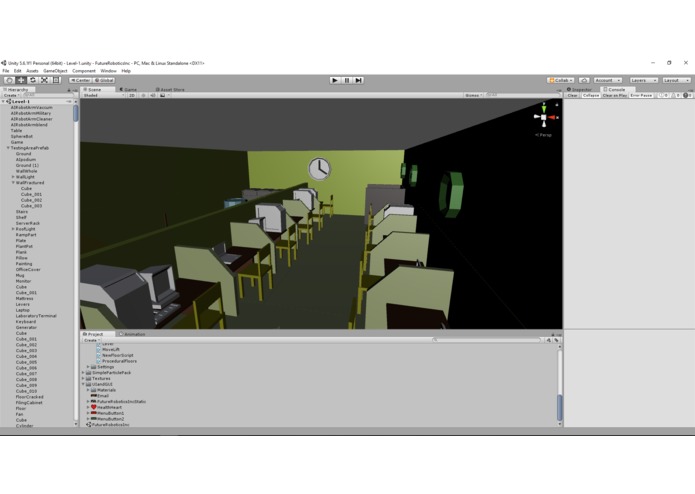Open the GameObject menu
Screen dimensions: 695x494
[x=55, y=71]
